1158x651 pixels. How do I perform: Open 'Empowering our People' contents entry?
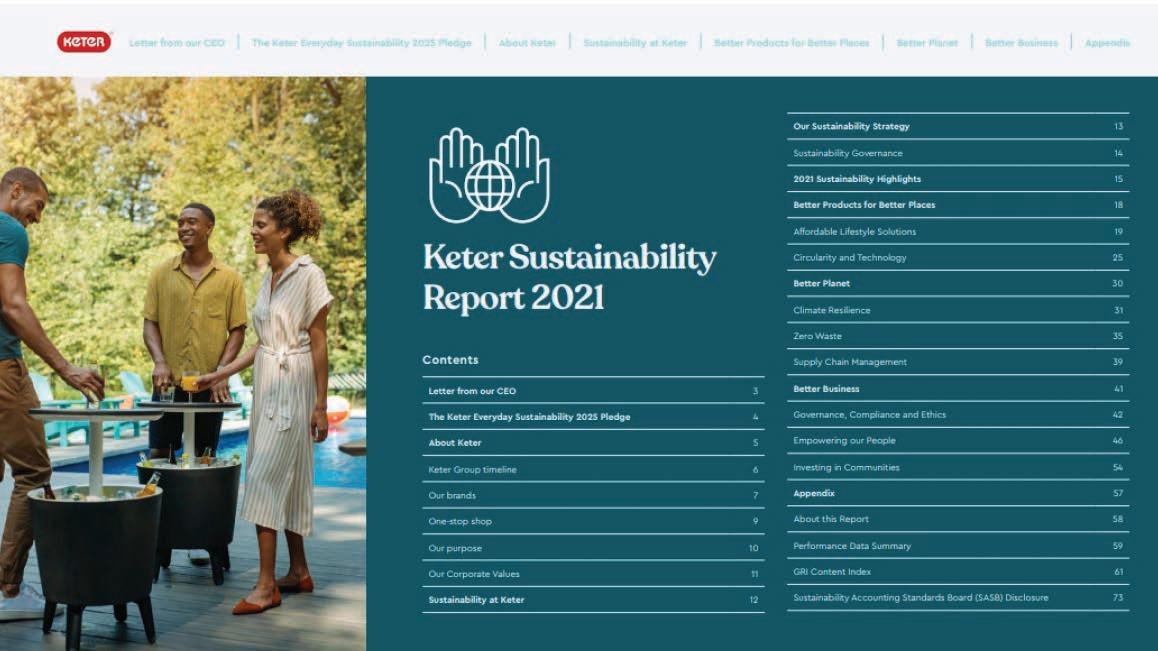click(x=958, y=440)
